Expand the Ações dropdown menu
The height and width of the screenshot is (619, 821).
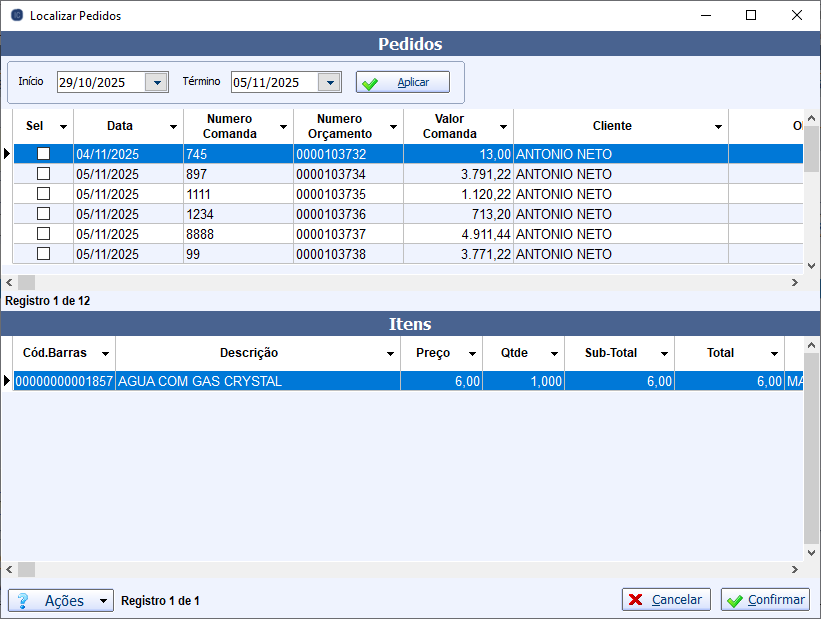103,601
